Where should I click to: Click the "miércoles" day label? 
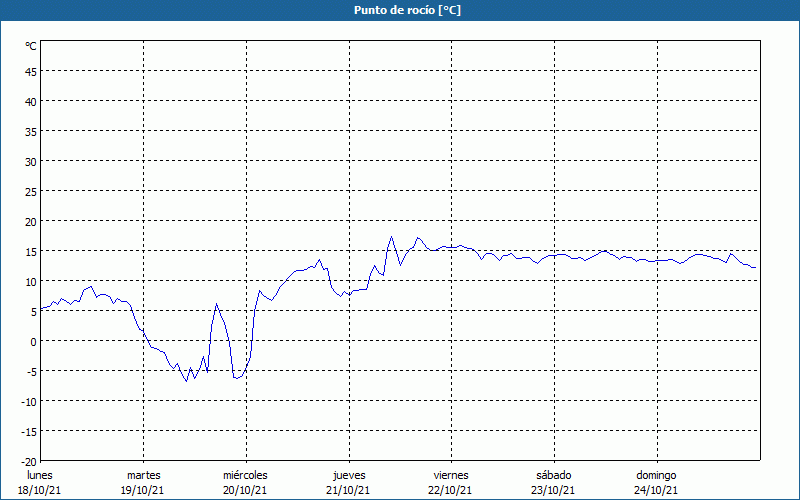[245, 475]
